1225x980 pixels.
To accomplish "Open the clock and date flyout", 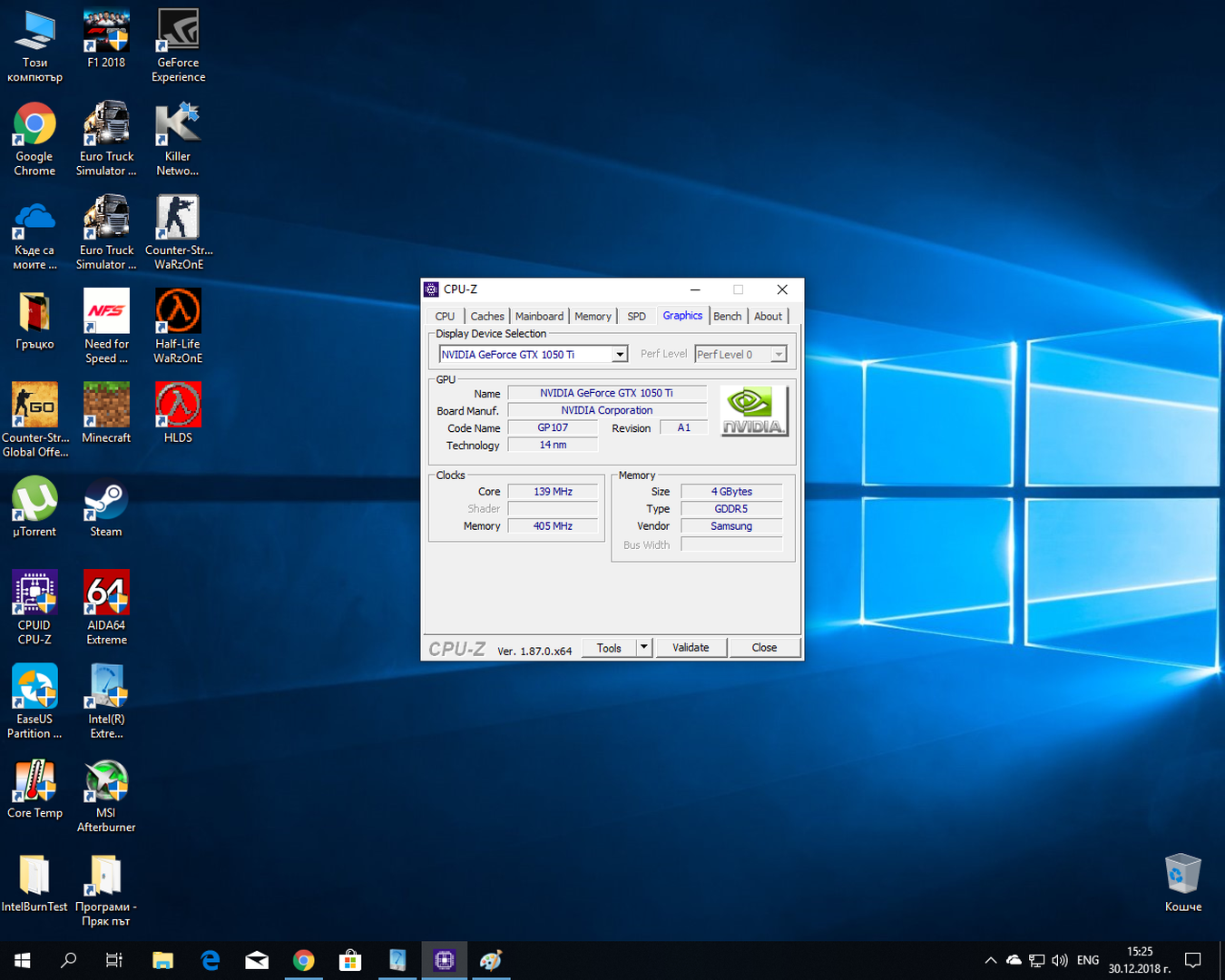I will coord(1140,960).
